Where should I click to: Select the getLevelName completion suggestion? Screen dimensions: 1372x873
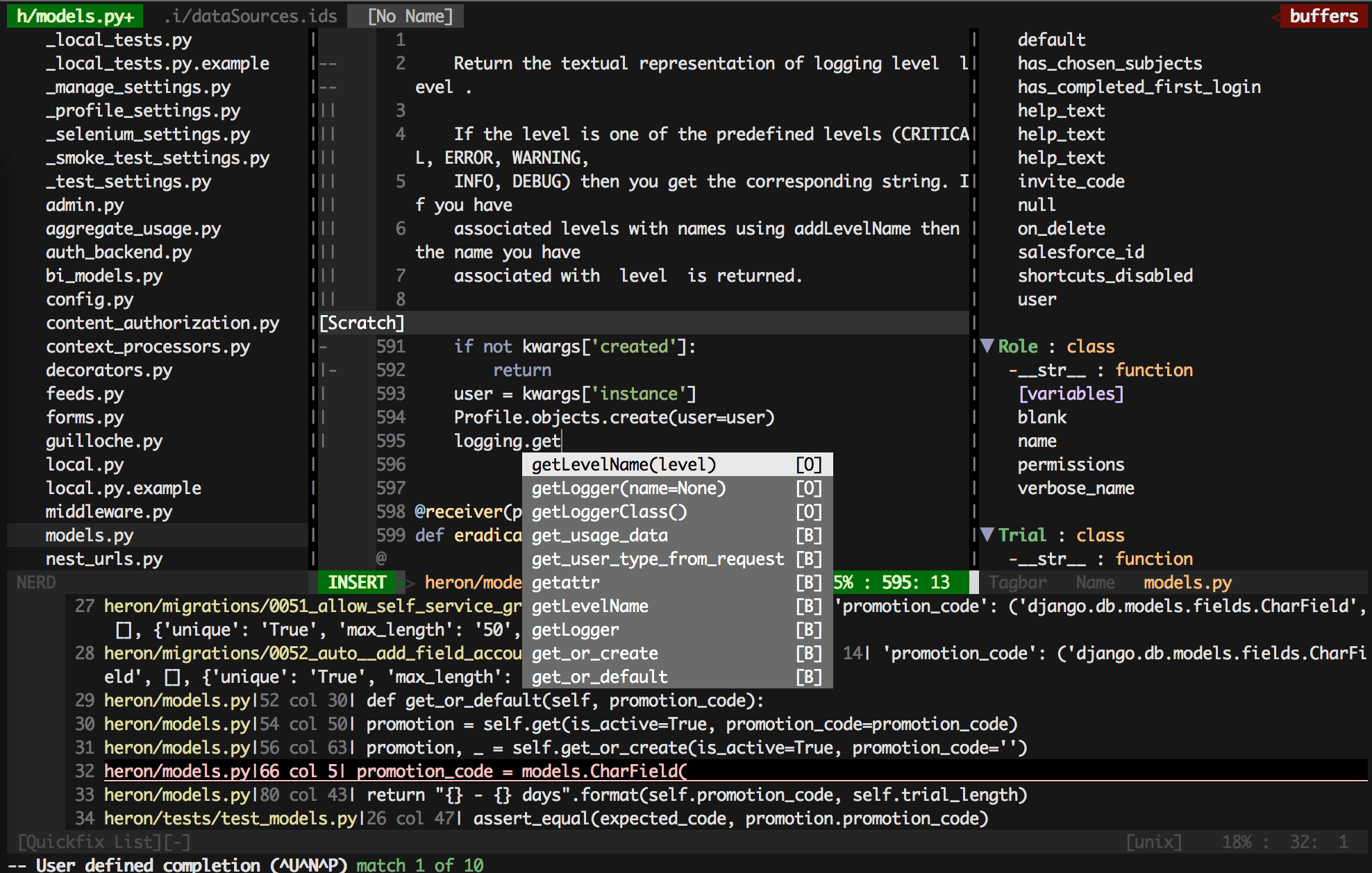pyautogui.click(x=623, y=464)
